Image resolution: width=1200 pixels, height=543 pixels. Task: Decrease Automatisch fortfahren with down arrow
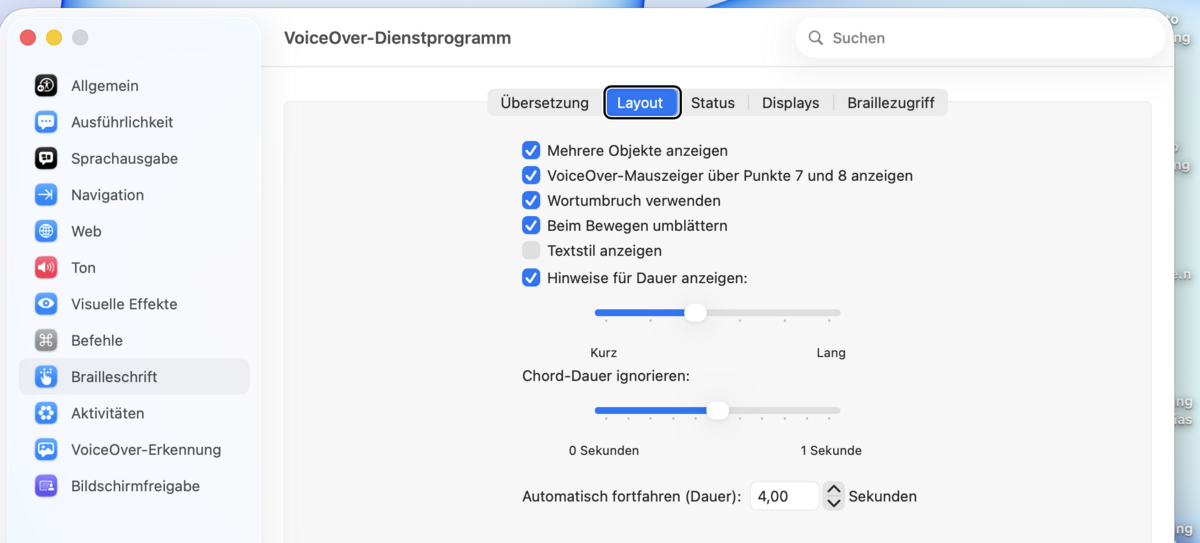coord(834,503)
